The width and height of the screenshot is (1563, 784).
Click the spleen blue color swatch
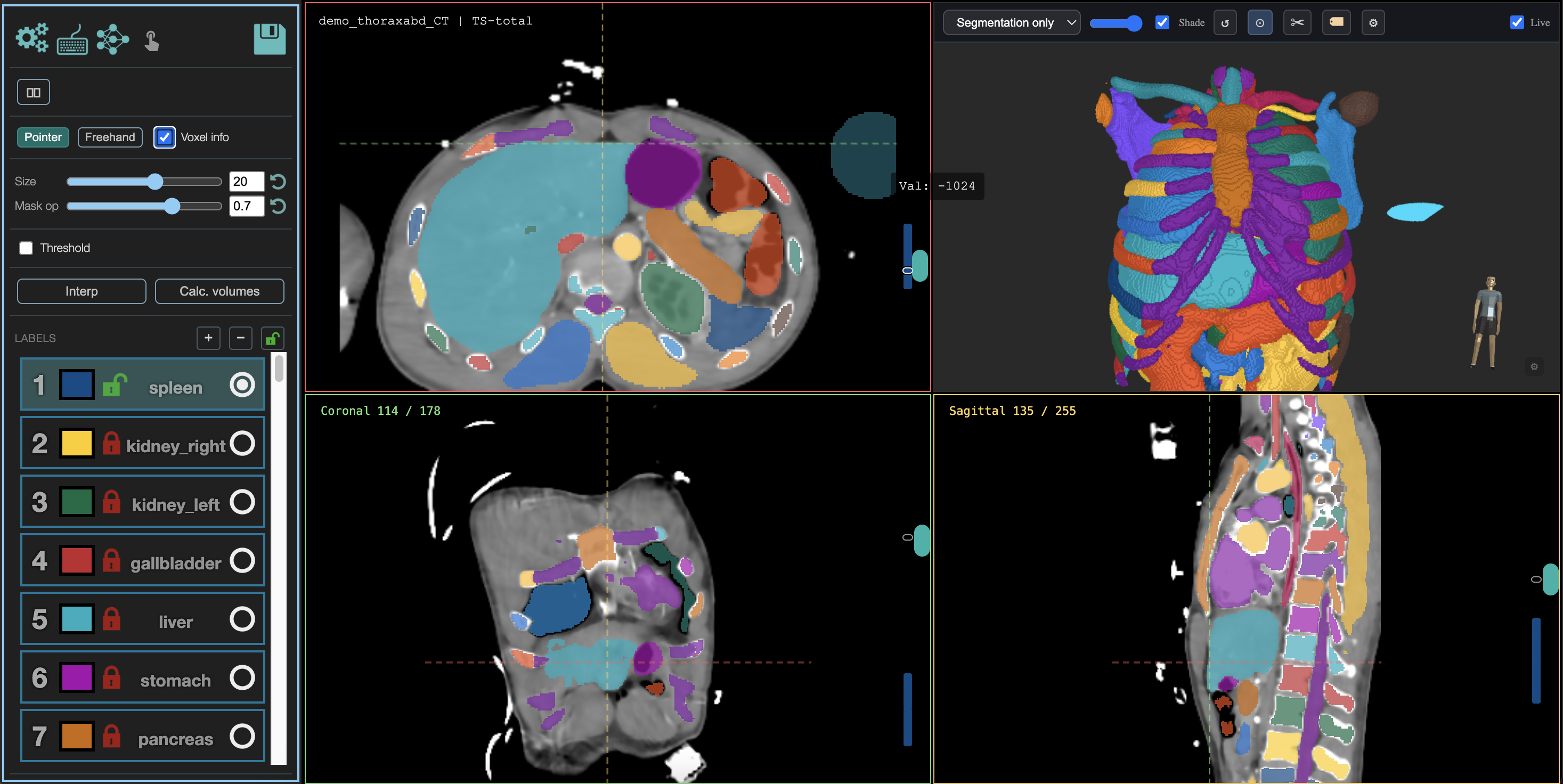(77, 385)
